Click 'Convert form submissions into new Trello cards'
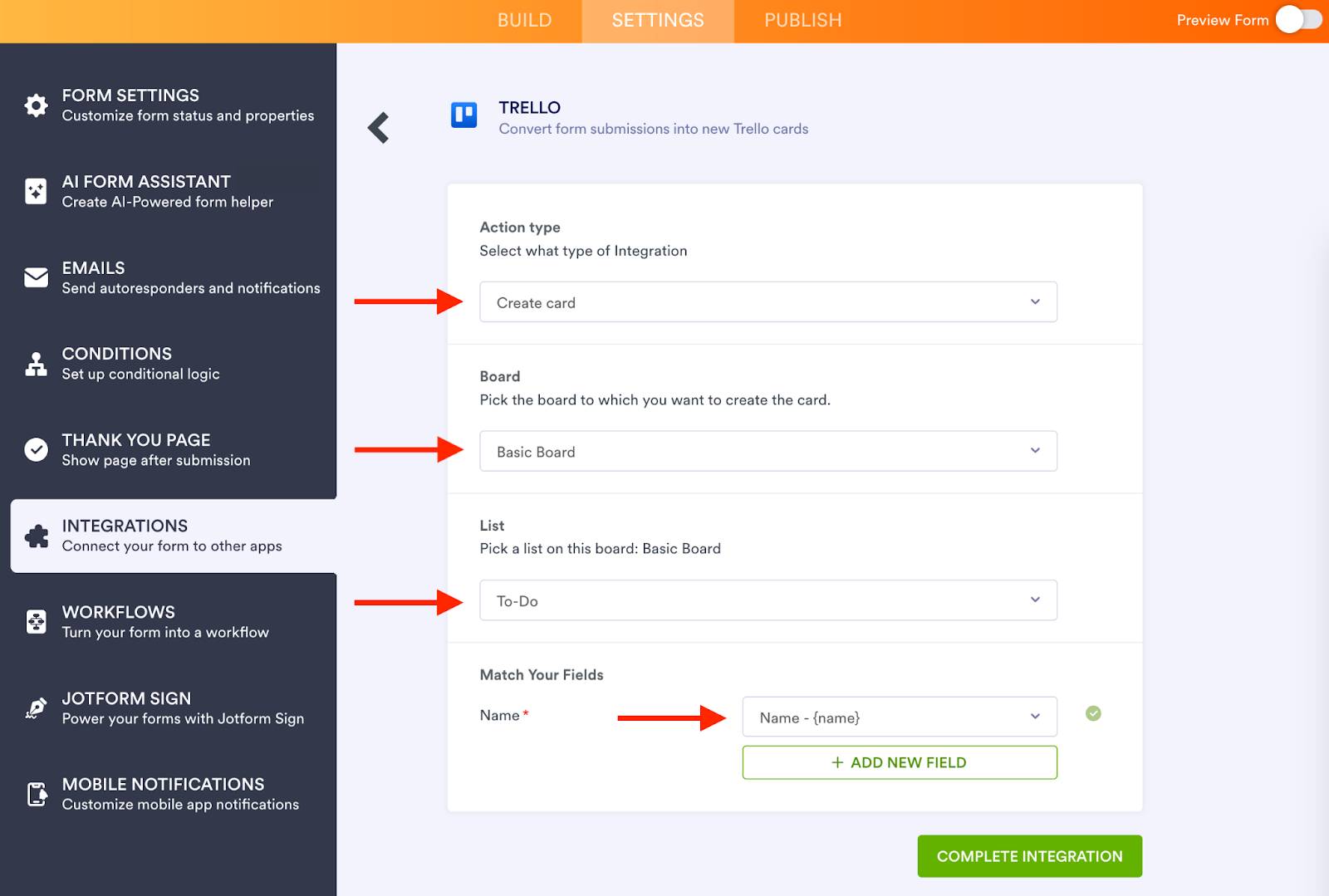The height and width of the screenshot is (896, 1329). pos(654,129)
